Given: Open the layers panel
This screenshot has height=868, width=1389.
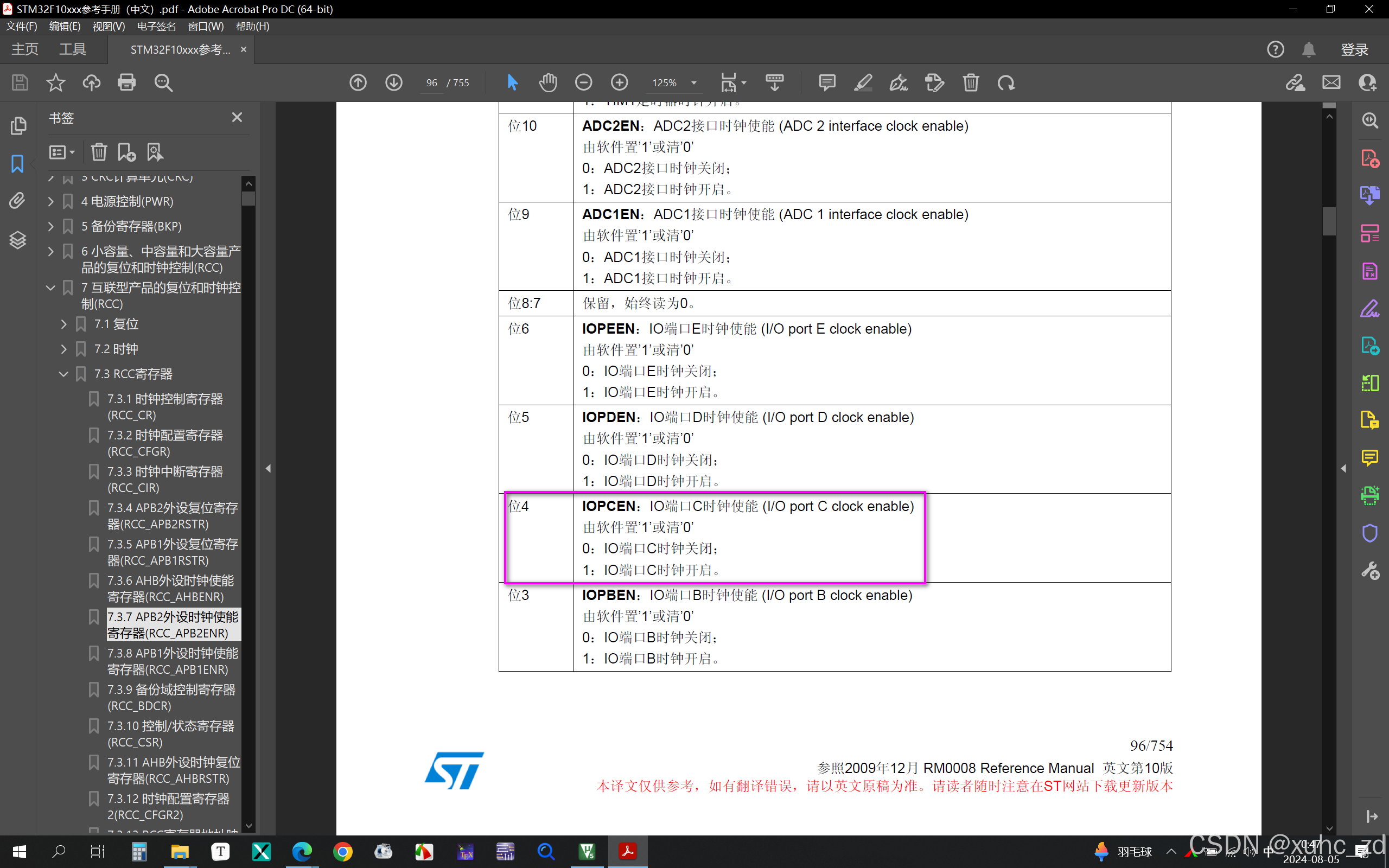Looking at the screenshot, I should (18, 239).
